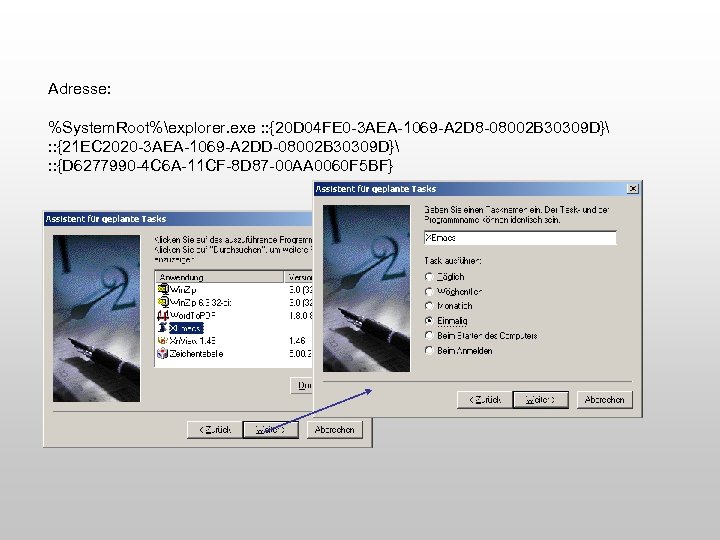Click the clock and pen image in the front dialog
This screenshot has width=720, height=540.
366,288
